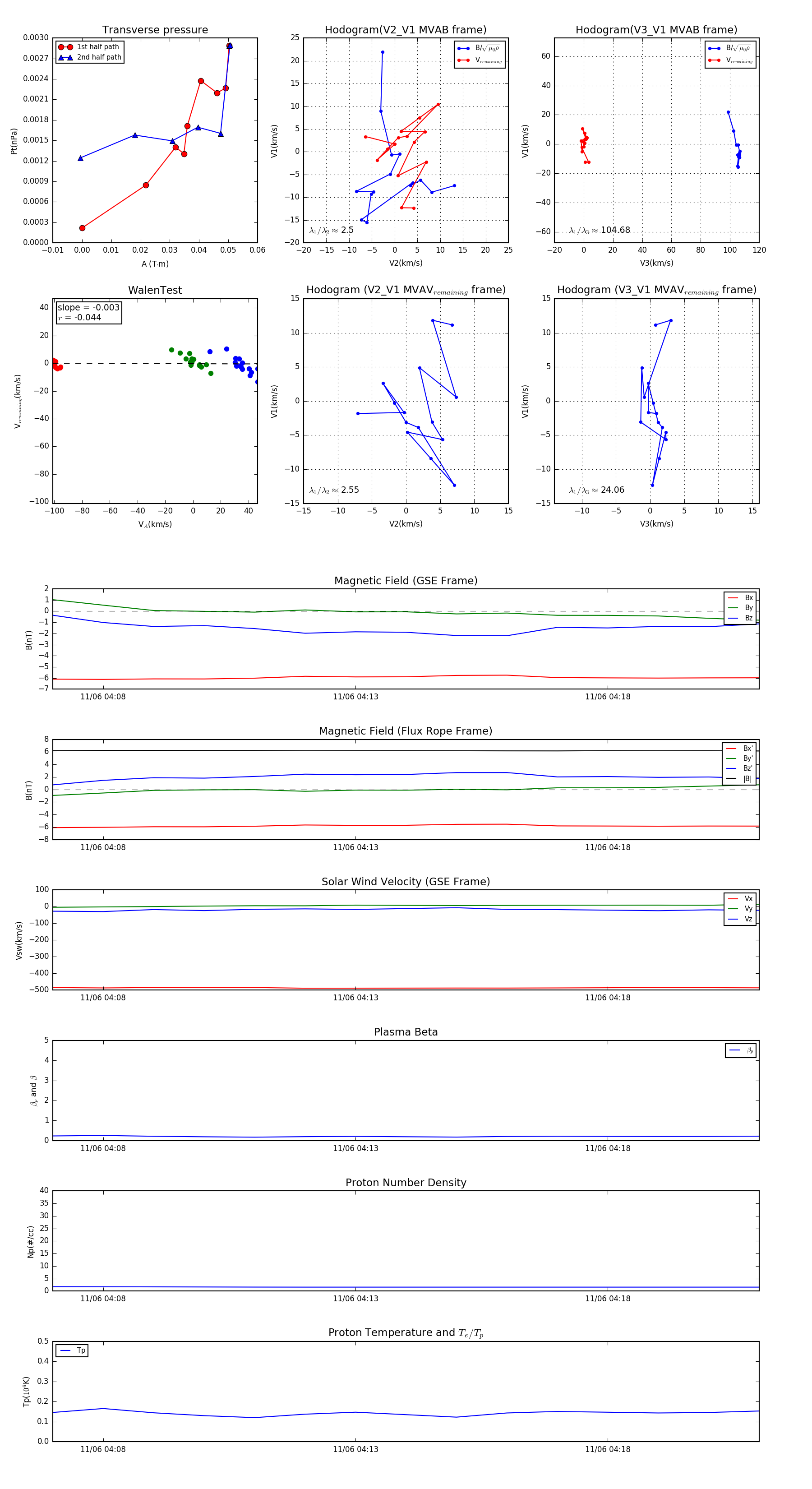
Task: Click "11/06 04:18" tick under Solar Wind Velocity plot
Action: pos(607,998)
